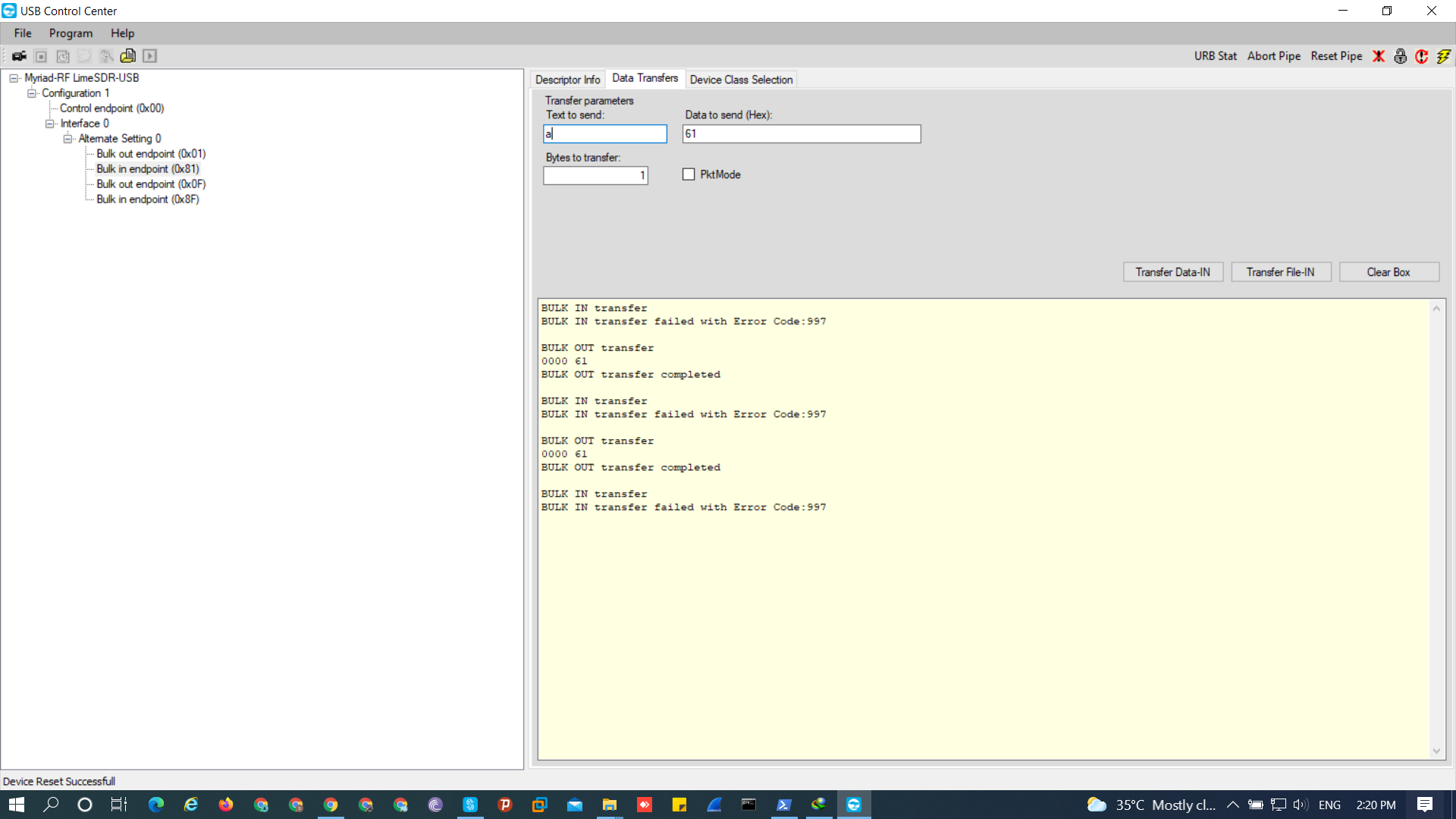The image size is (1456, 819).
Task: Click the red X exclamation icon
Action: coord(1379,56)
